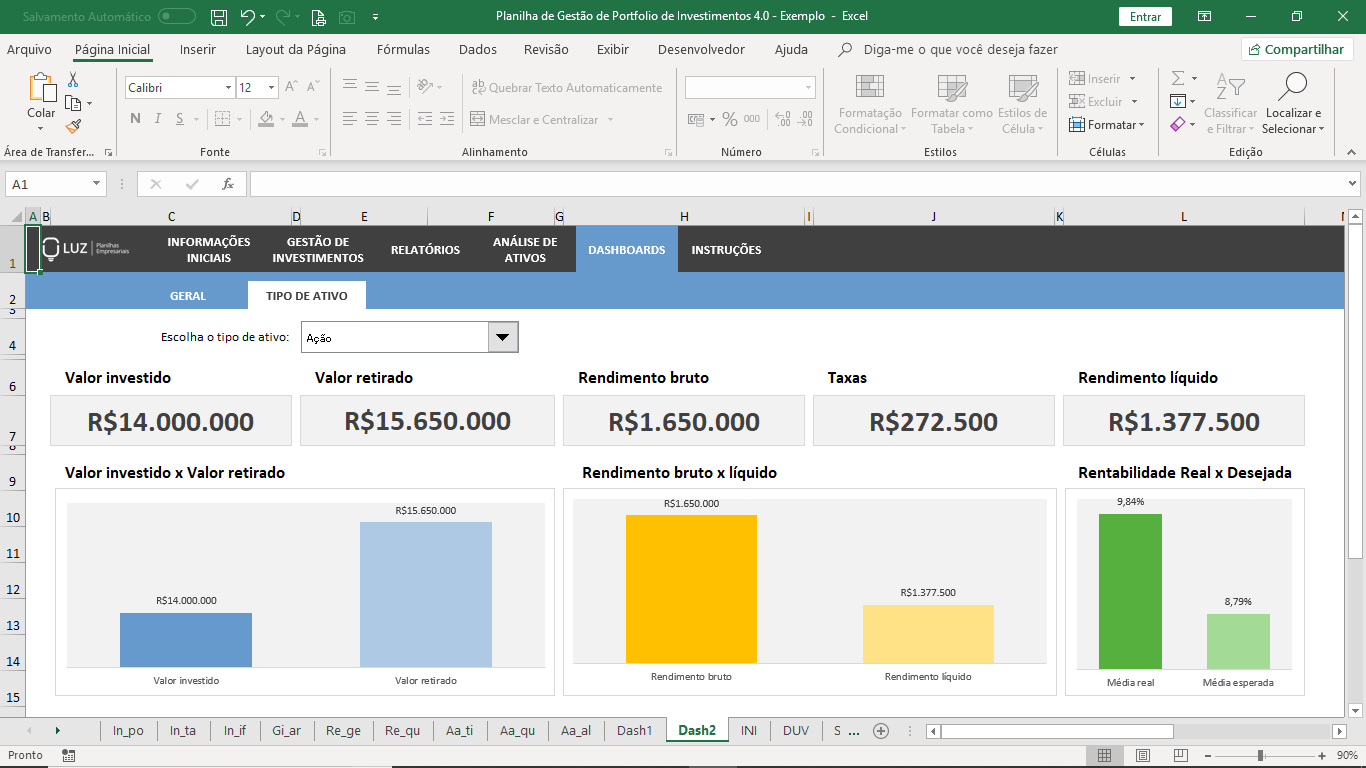Open the tipo de ativo dropdown arrow
This screenshot has height=768, width=1366.
pos(502,338)
